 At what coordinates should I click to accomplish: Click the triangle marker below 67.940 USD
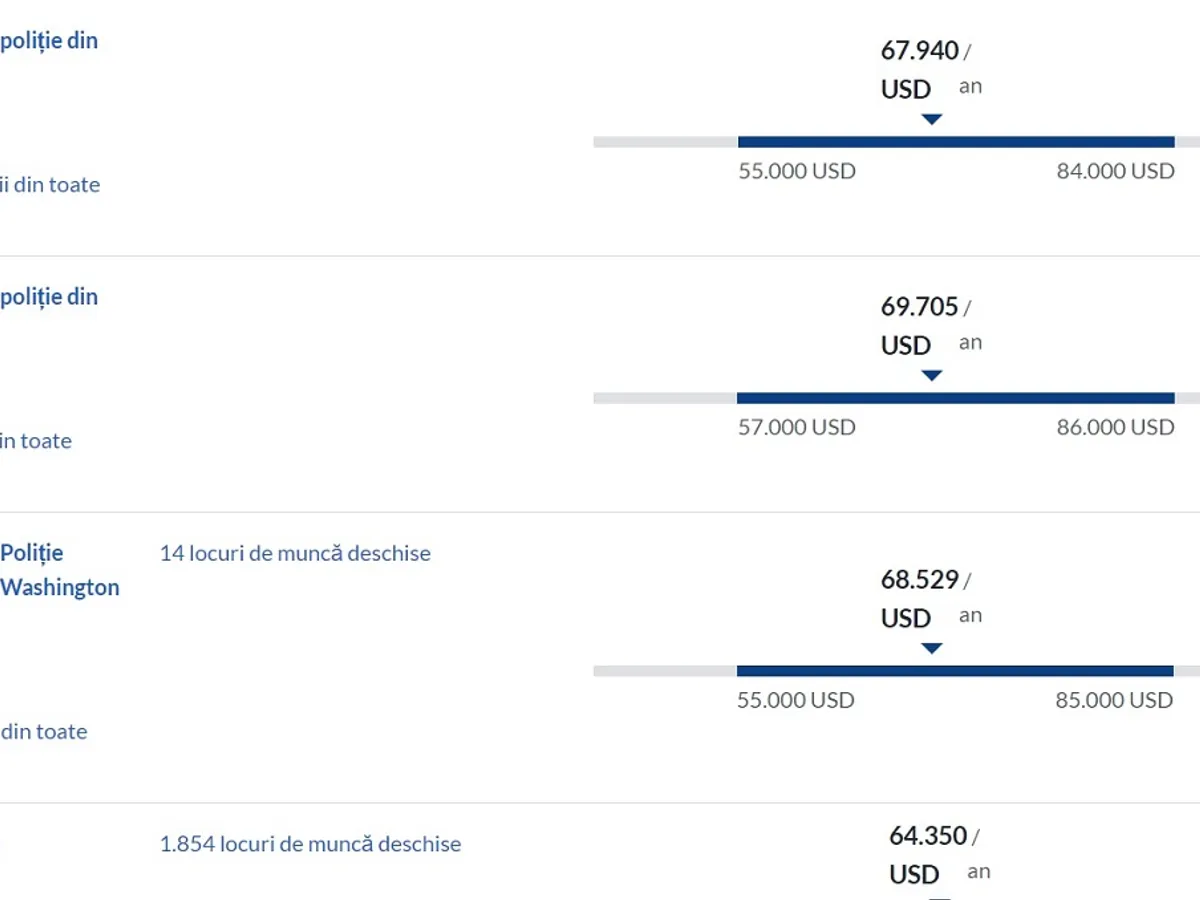pyautogui.click(x=932, y=119)
